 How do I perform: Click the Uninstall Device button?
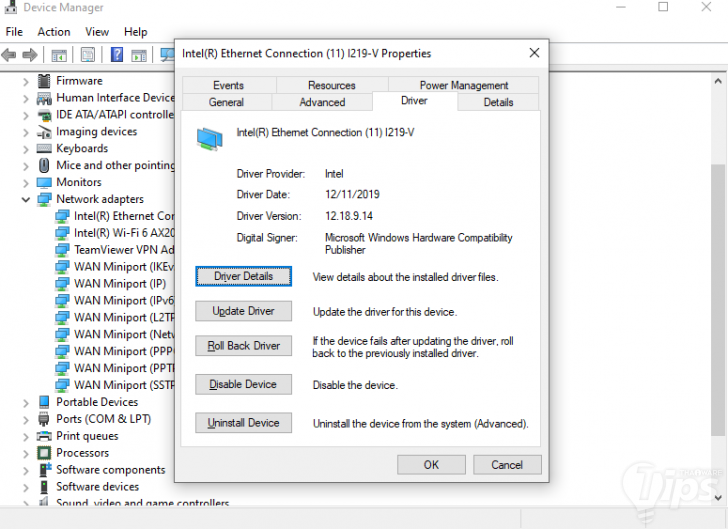click(243, 423)
